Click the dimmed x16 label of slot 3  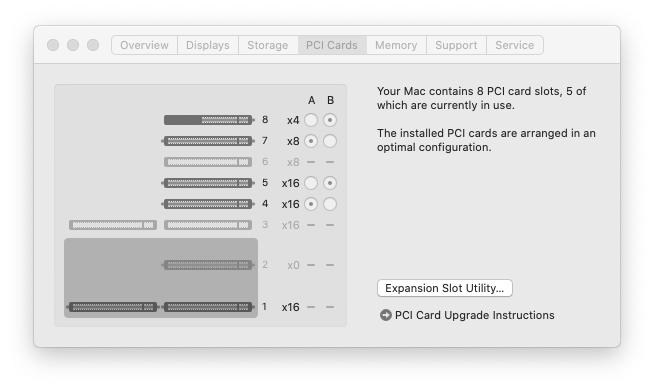pyautogui.click(x=291, y=226)
